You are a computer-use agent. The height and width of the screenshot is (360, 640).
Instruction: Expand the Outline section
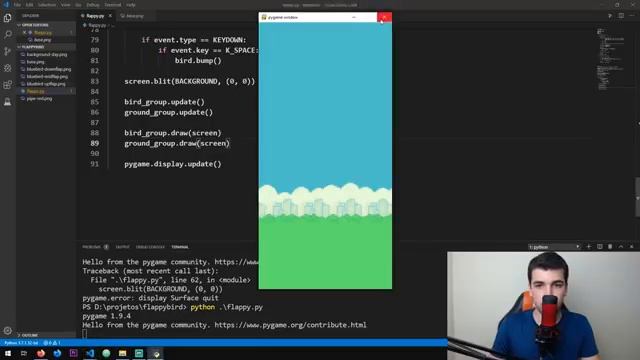29,335
